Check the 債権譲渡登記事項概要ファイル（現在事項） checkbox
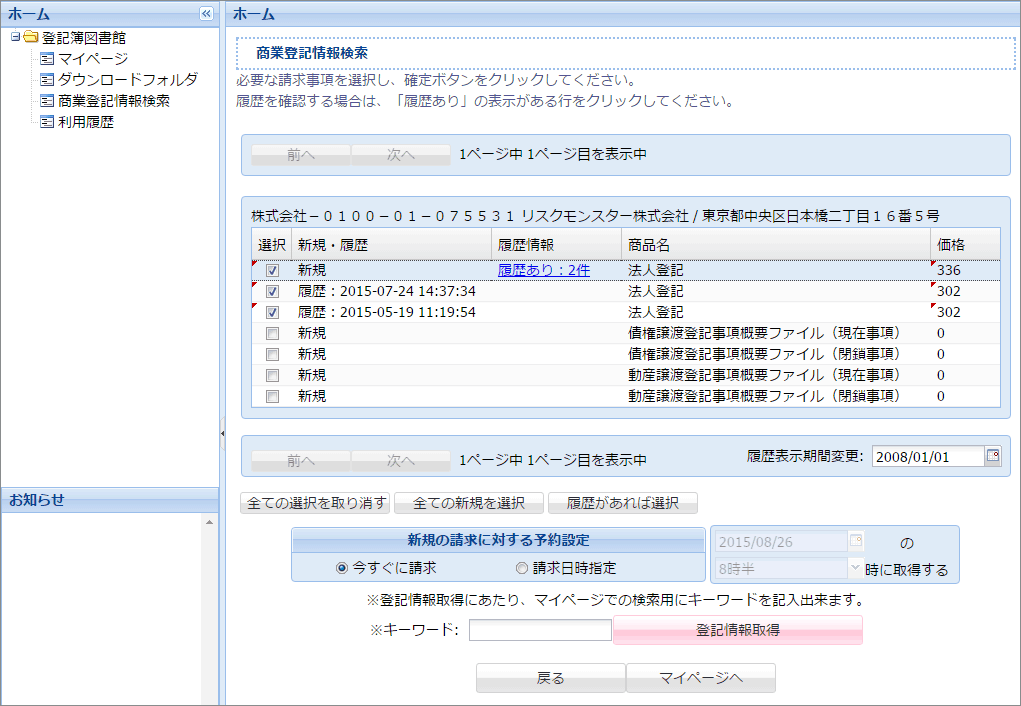The height and width of the screenshot is (706, 1021). [x=272, y=333]
